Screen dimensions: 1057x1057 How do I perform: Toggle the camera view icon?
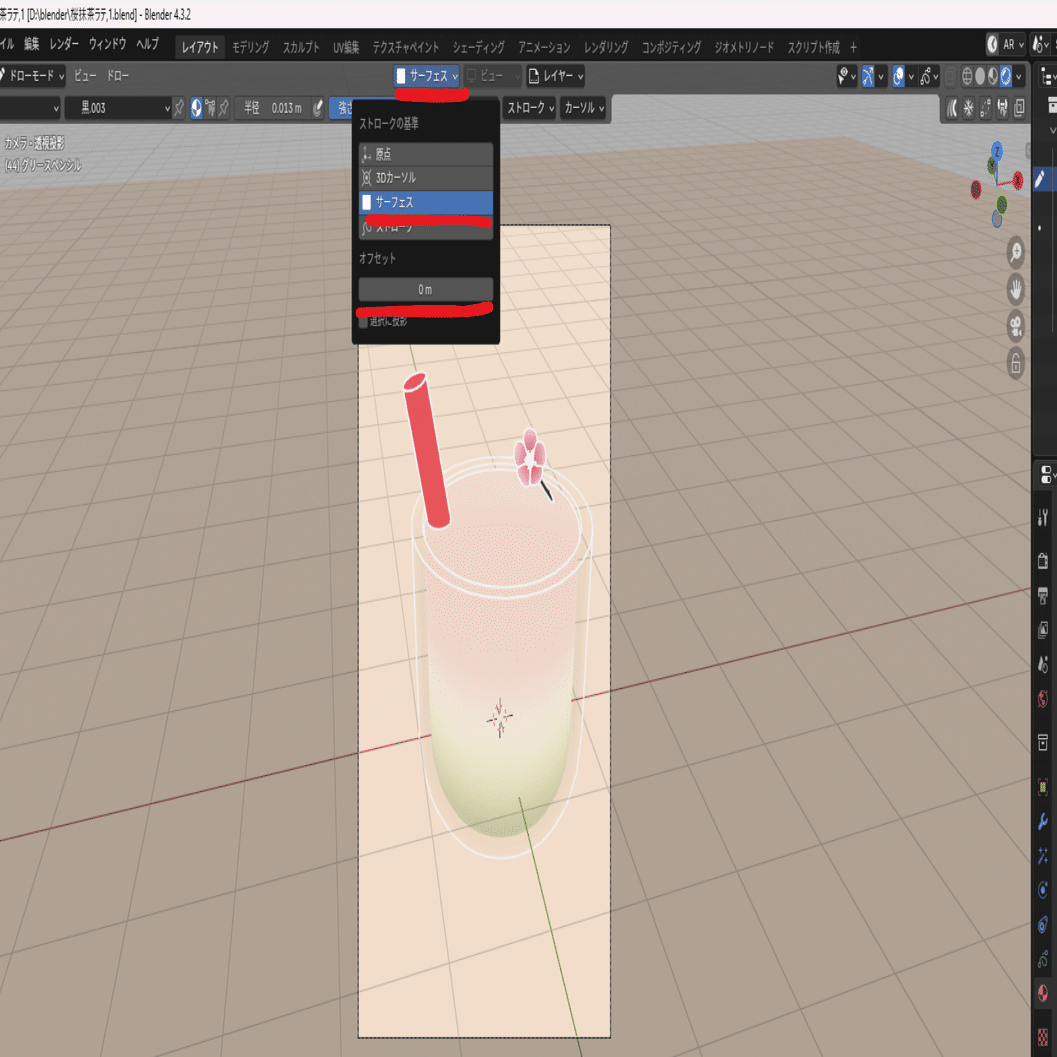point(1015,327)
